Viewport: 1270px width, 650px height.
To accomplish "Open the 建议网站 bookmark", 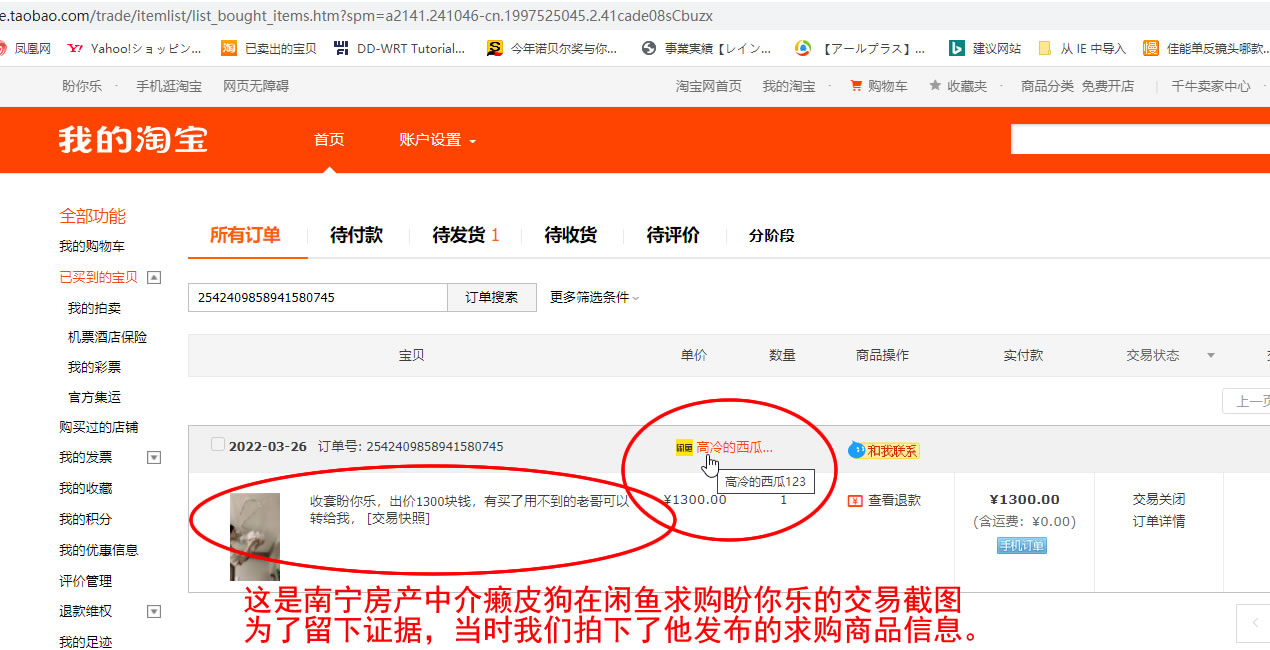I will 984,48.
